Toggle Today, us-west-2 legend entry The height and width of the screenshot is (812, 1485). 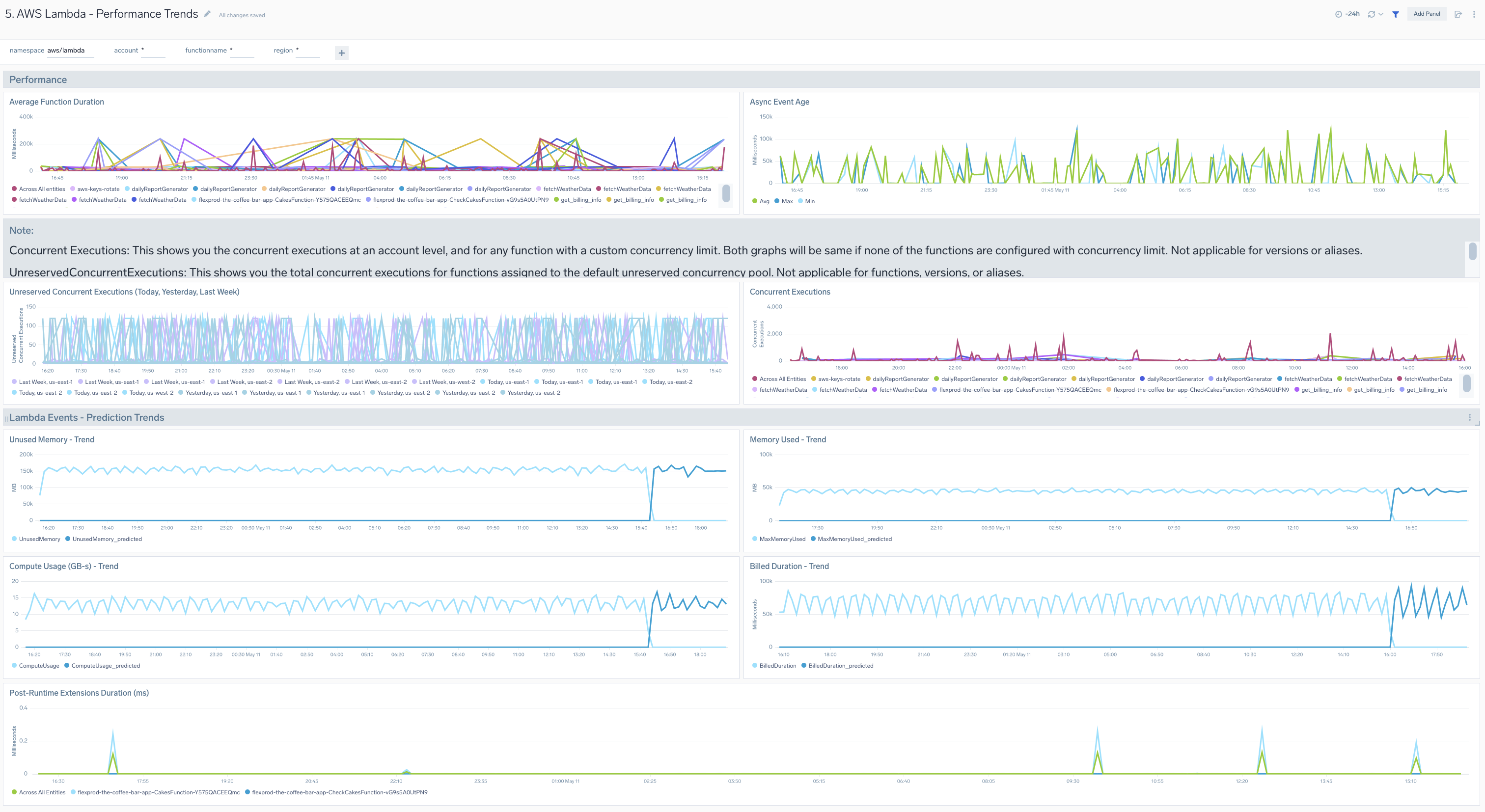pyautogui.click(x=149, y=392)
